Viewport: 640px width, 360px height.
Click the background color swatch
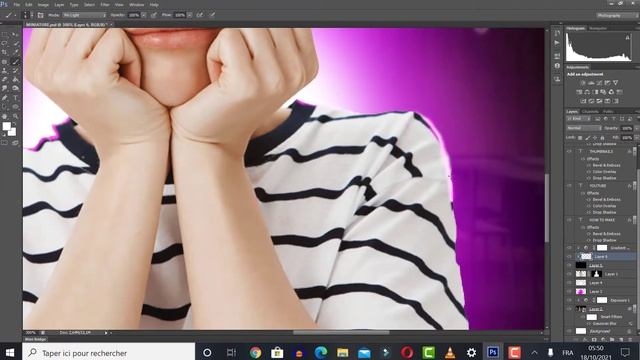coord(13,132)
